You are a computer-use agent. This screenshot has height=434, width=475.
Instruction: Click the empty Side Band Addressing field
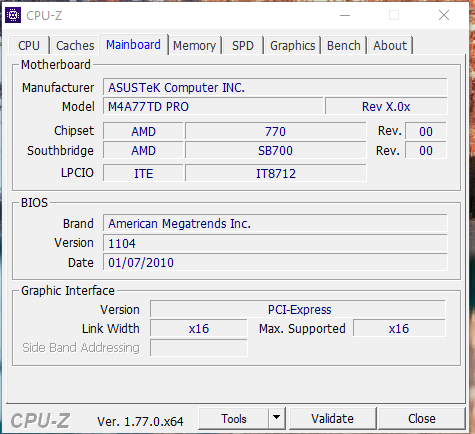199,348
